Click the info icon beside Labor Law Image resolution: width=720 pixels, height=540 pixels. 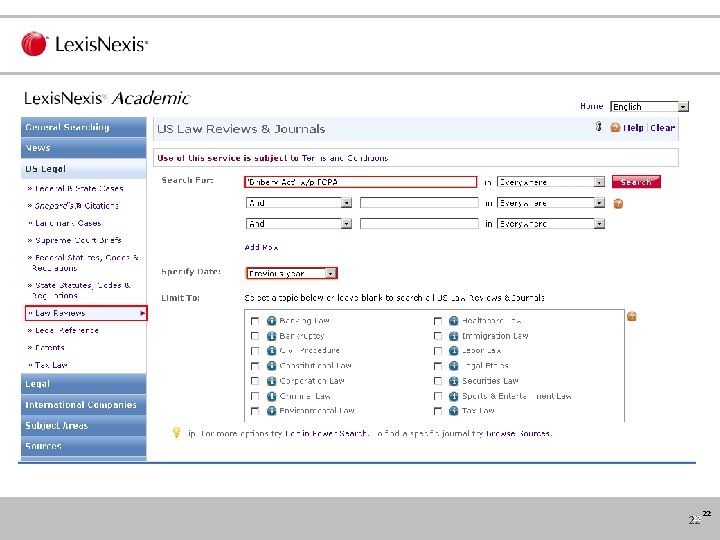tap(454, 351)
